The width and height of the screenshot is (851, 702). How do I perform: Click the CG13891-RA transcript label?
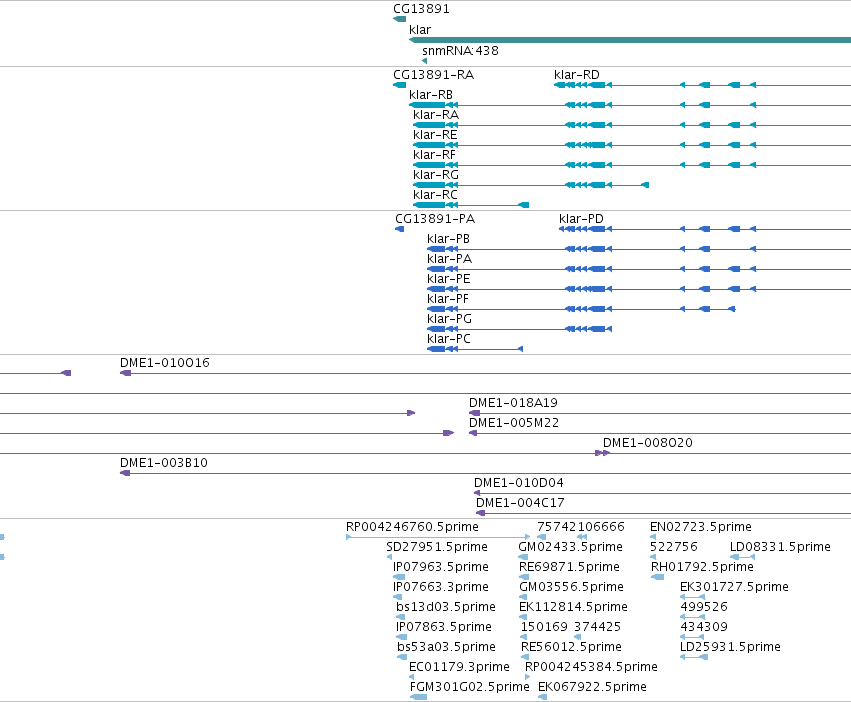[434, 75]
